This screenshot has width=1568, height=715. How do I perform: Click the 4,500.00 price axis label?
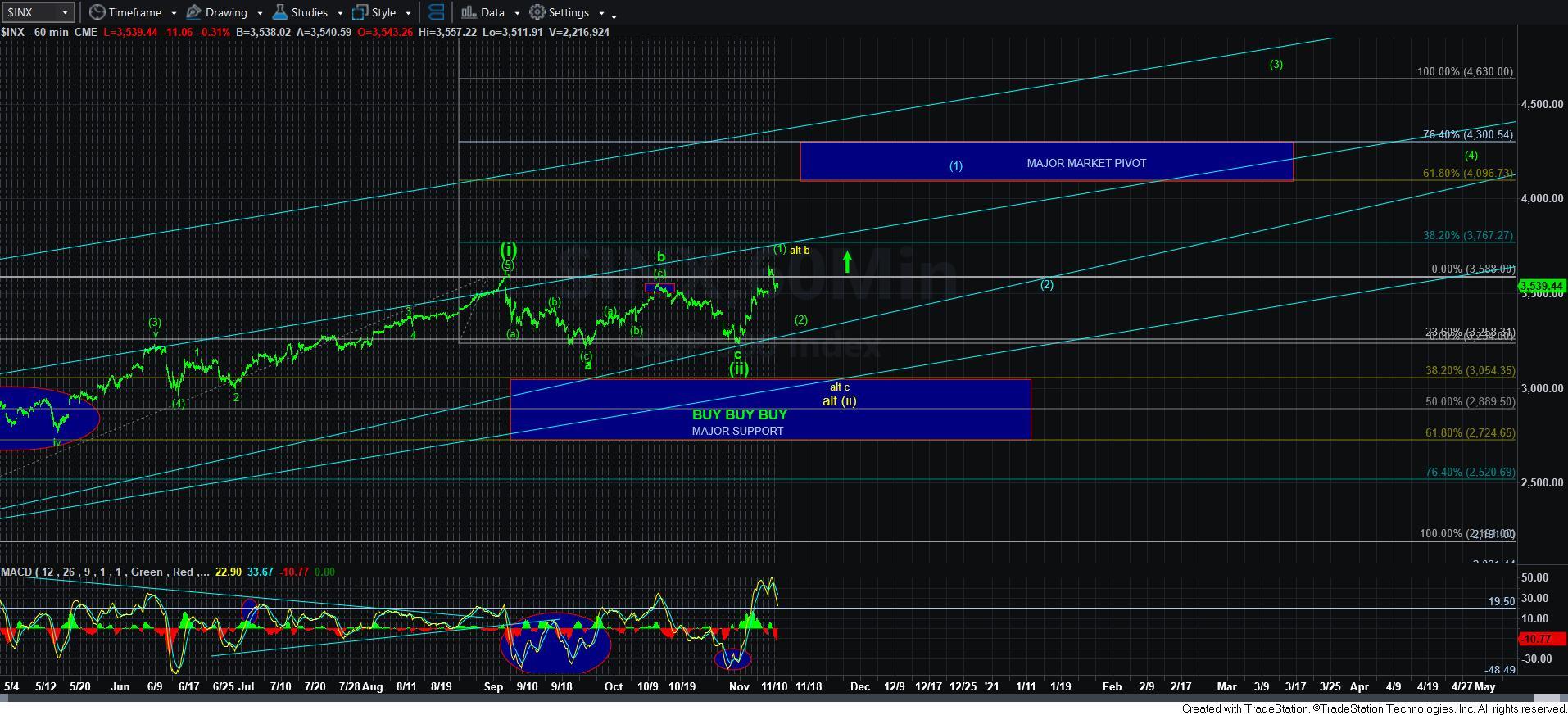(x=1542, y=105)
